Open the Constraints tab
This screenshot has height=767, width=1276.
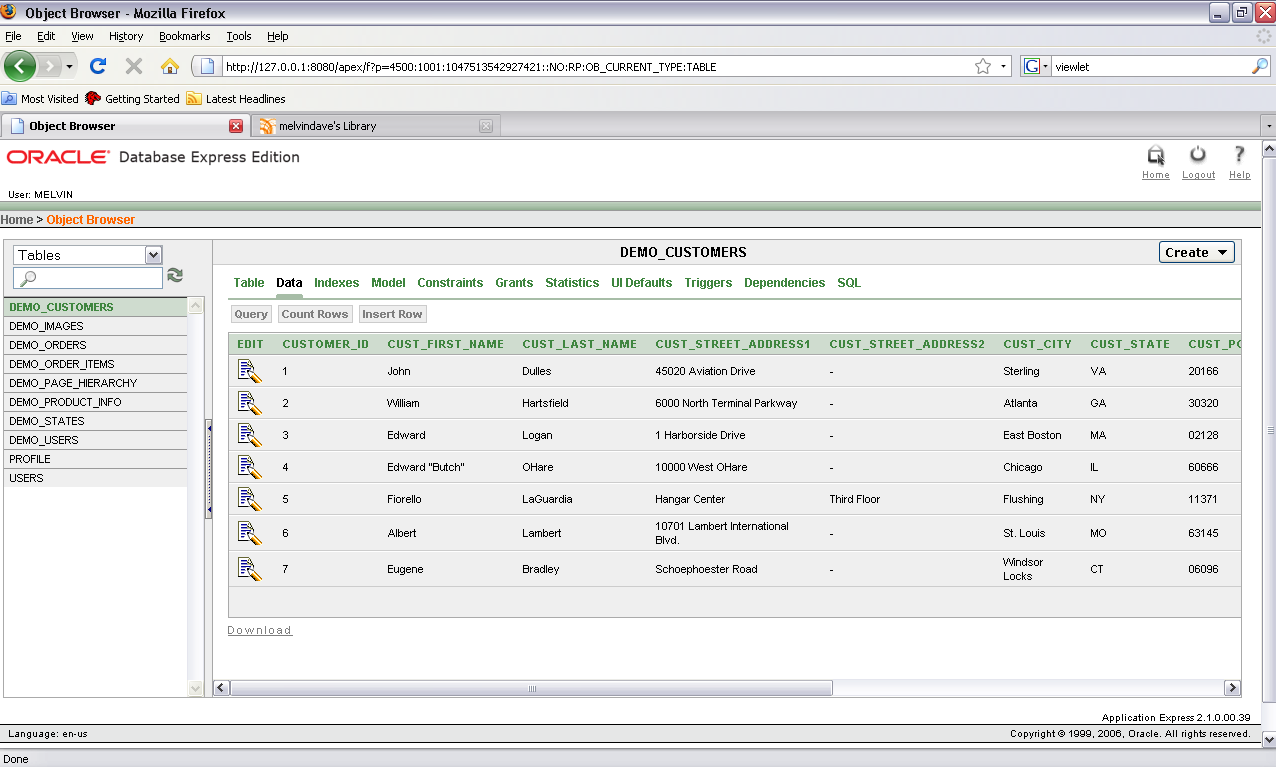click(450, 283)
